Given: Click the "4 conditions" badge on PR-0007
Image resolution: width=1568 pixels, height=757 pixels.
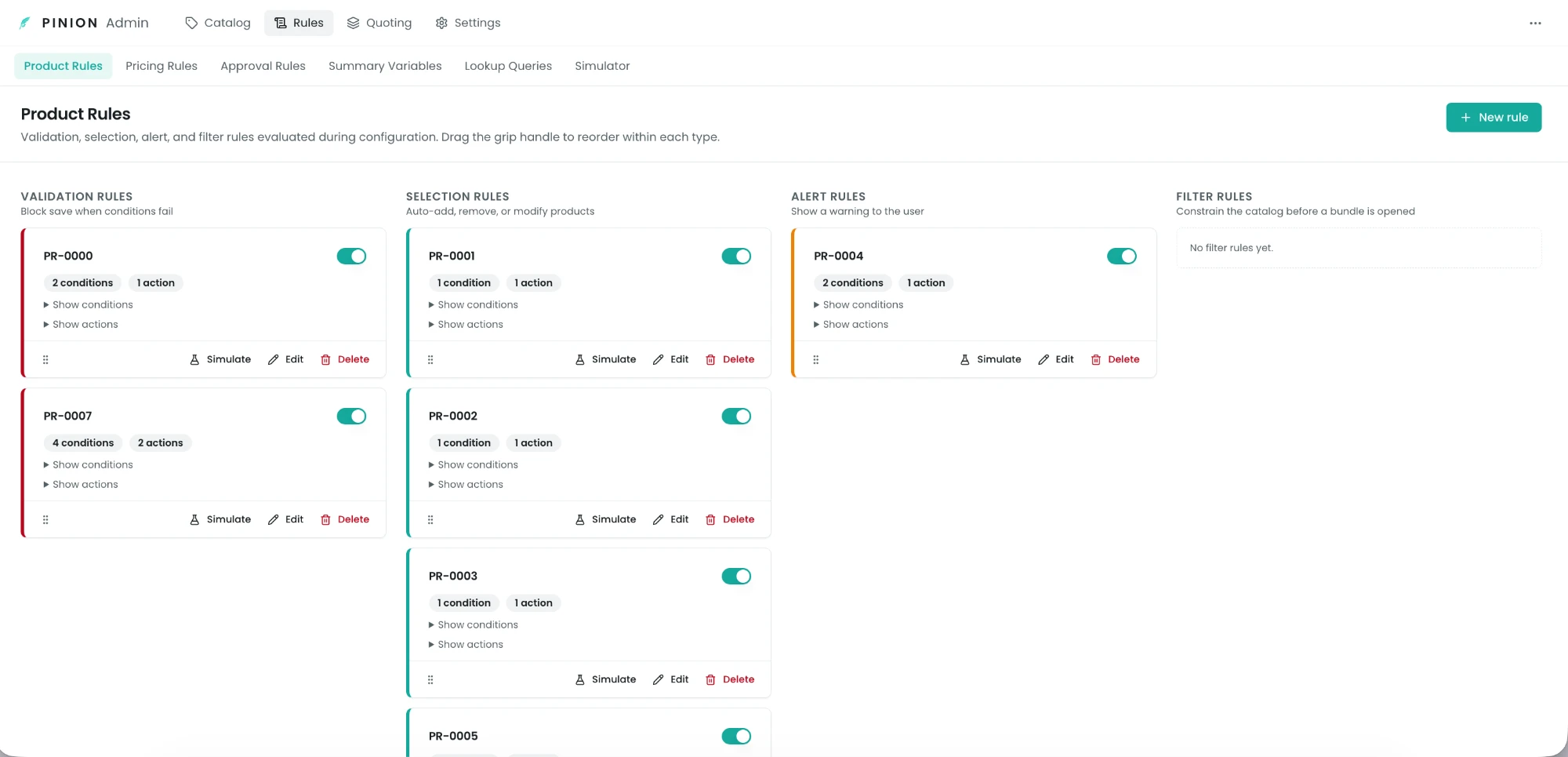Looking at the screenshot, I should [x=83, y=442].
